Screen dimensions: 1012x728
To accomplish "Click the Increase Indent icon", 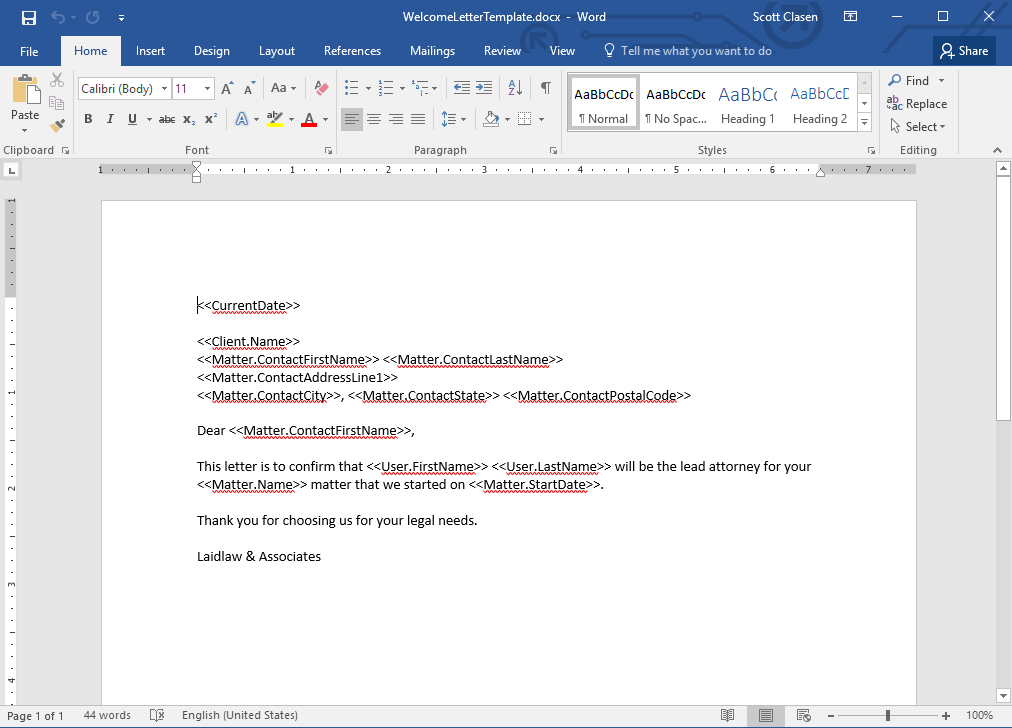I will pos(484,88).
